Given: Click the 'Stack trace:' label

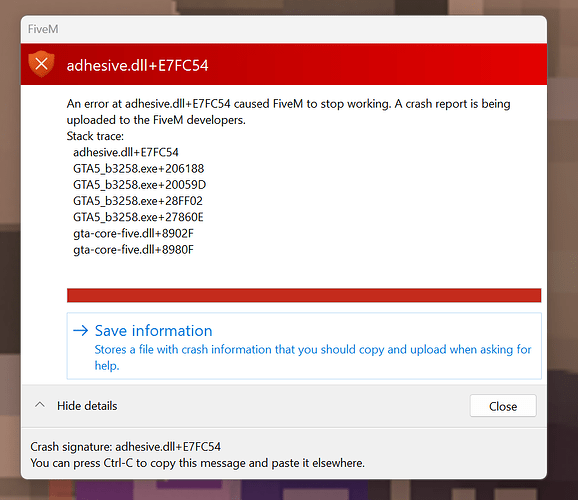Looking at the screenshot, I should pos(95,136).
